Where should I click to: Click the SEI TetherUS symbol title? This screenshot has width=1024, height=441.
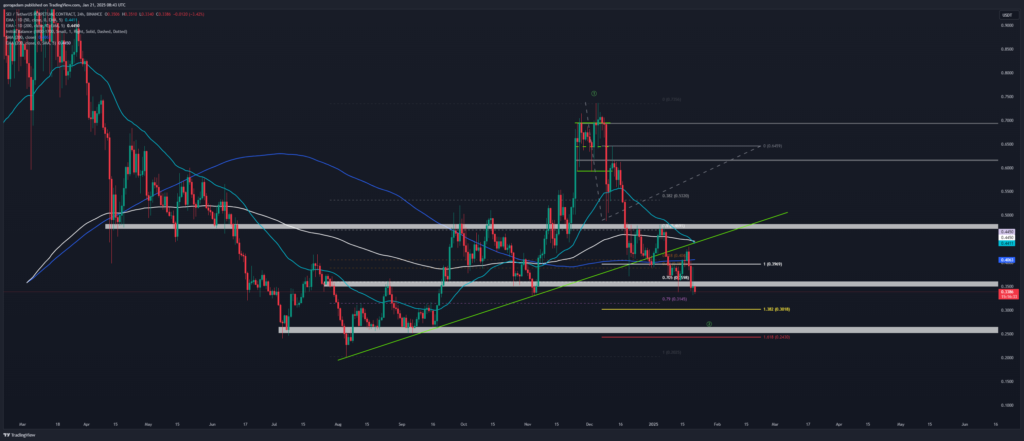40,16
